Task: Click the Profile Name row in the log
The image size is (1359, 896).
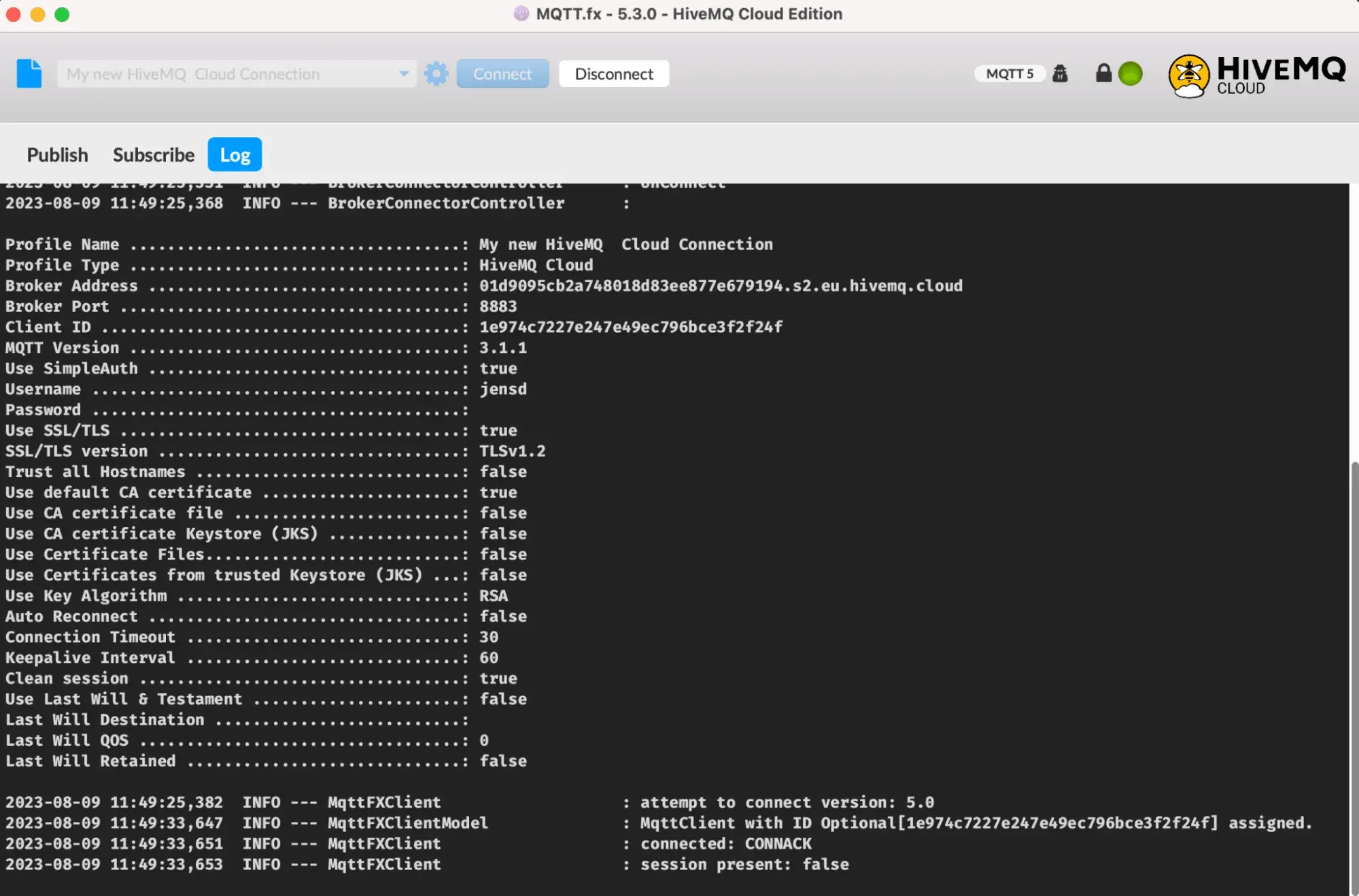Action: (x=389, y=244)
